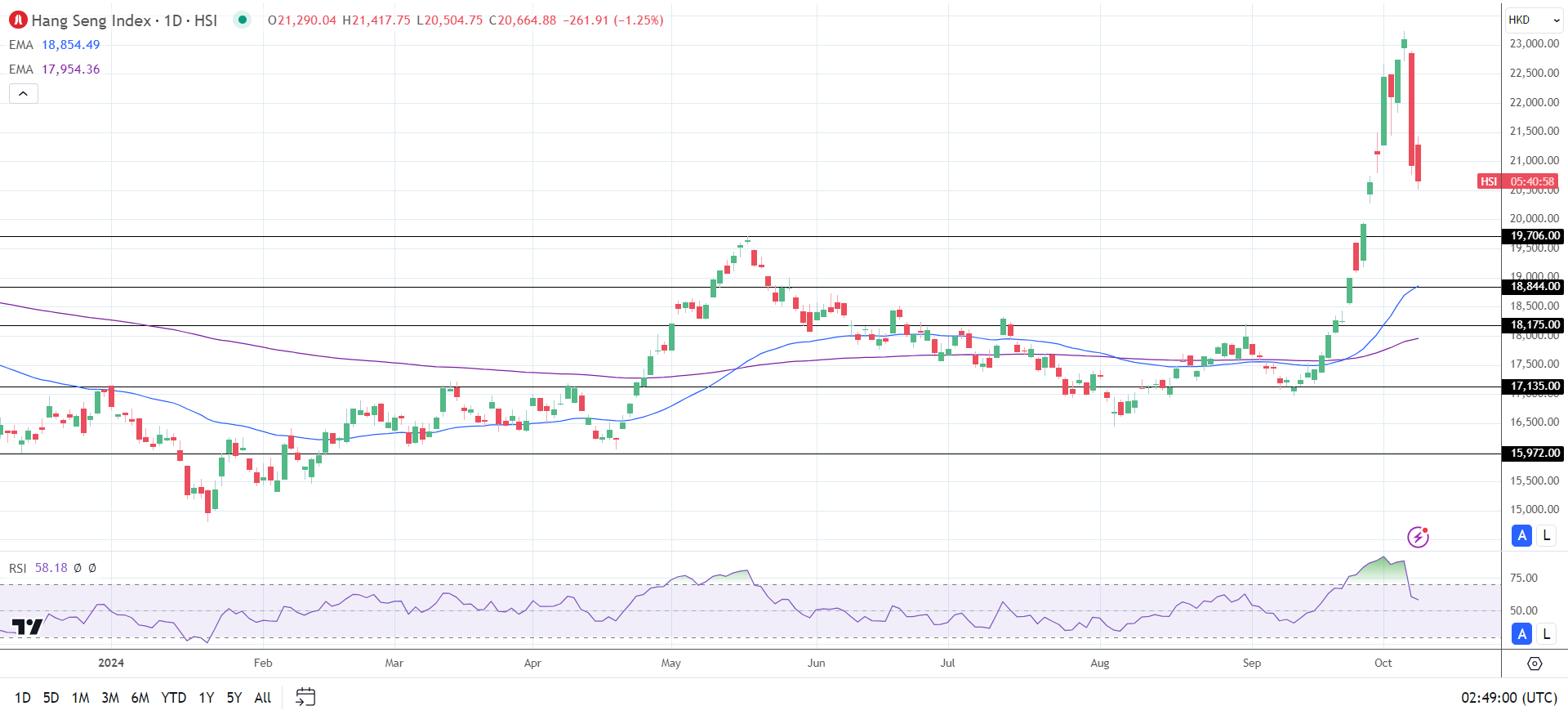Select the 1D time range
The height and width of the screenshot is (715, 1568).
[x=23, y=698]
